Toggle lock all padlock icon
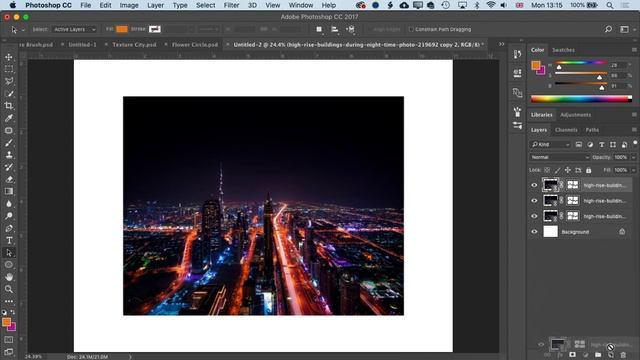The width and height of the screenshot is (640, 360). point(588,170)
